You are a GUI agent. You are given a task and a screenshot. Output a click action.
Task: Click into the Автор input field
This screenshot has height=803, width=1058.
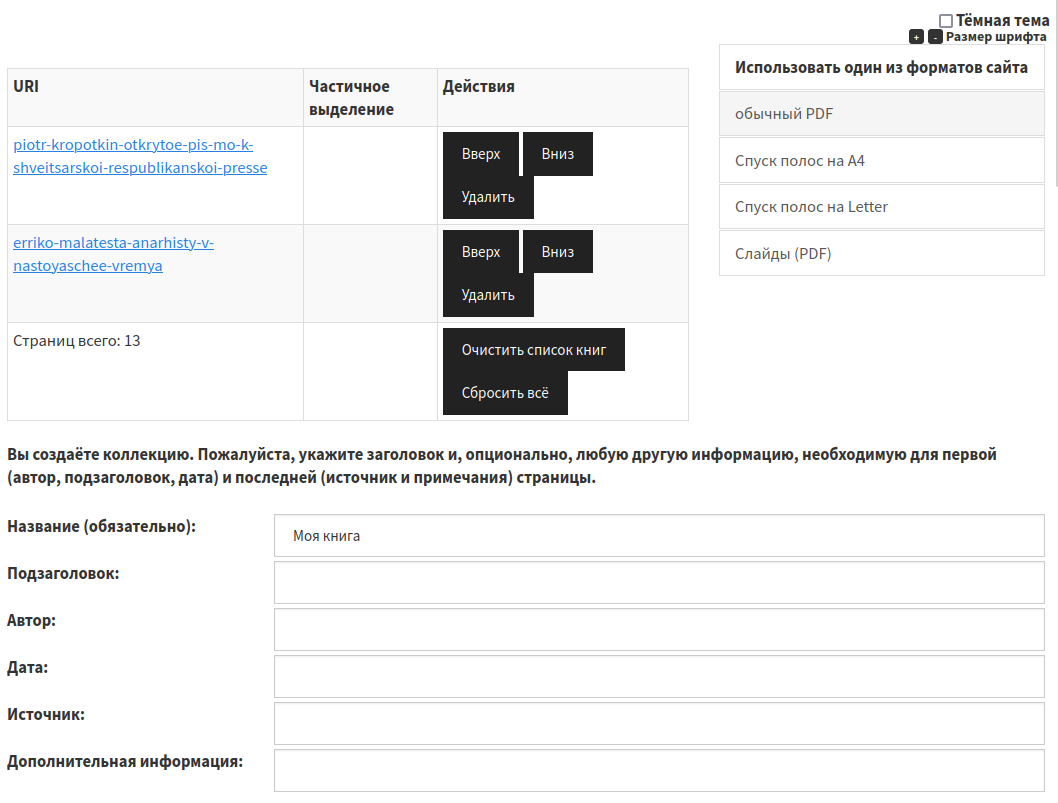(659, 630)
